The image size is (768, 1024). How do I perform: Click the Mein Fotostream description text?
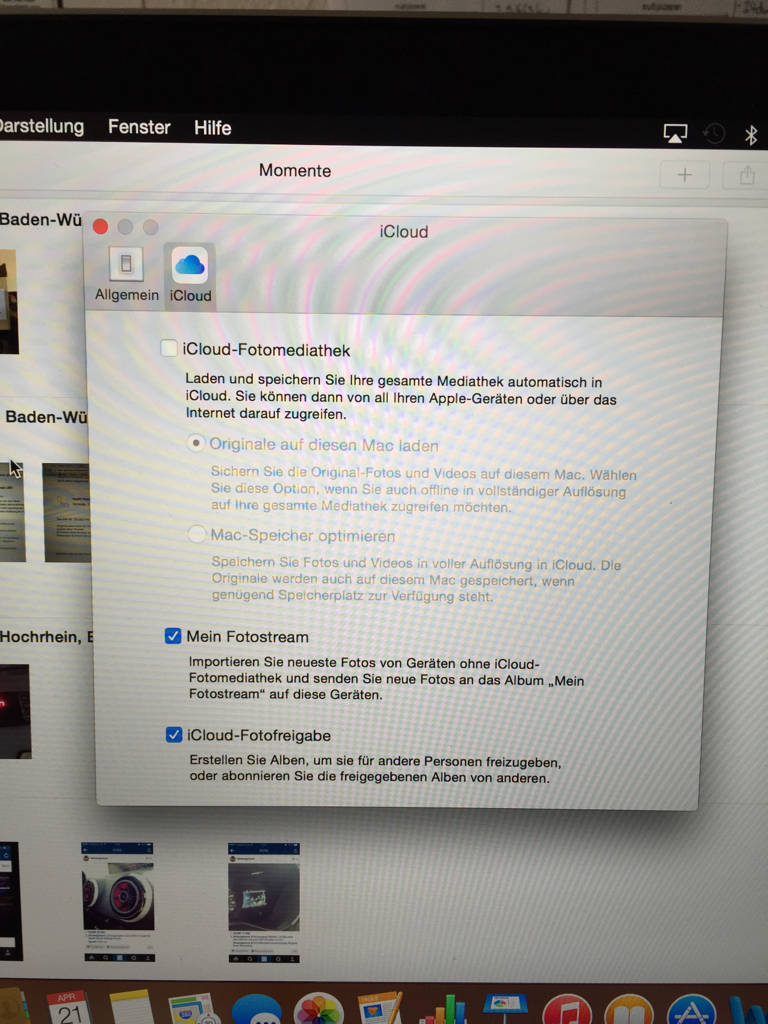point(386,679)
